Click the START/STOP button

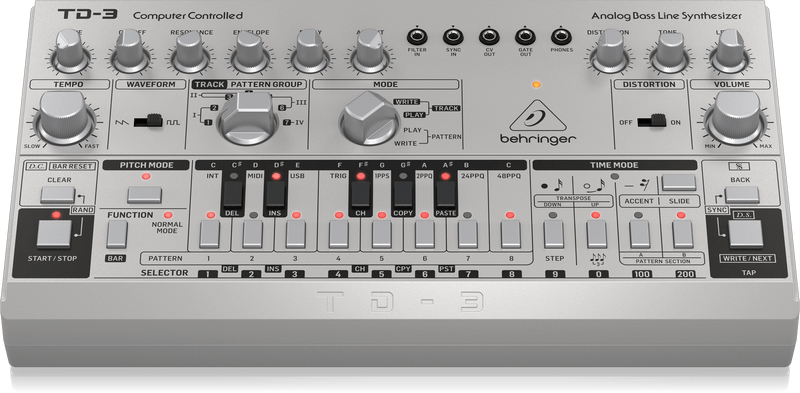[x=54, y=234]
